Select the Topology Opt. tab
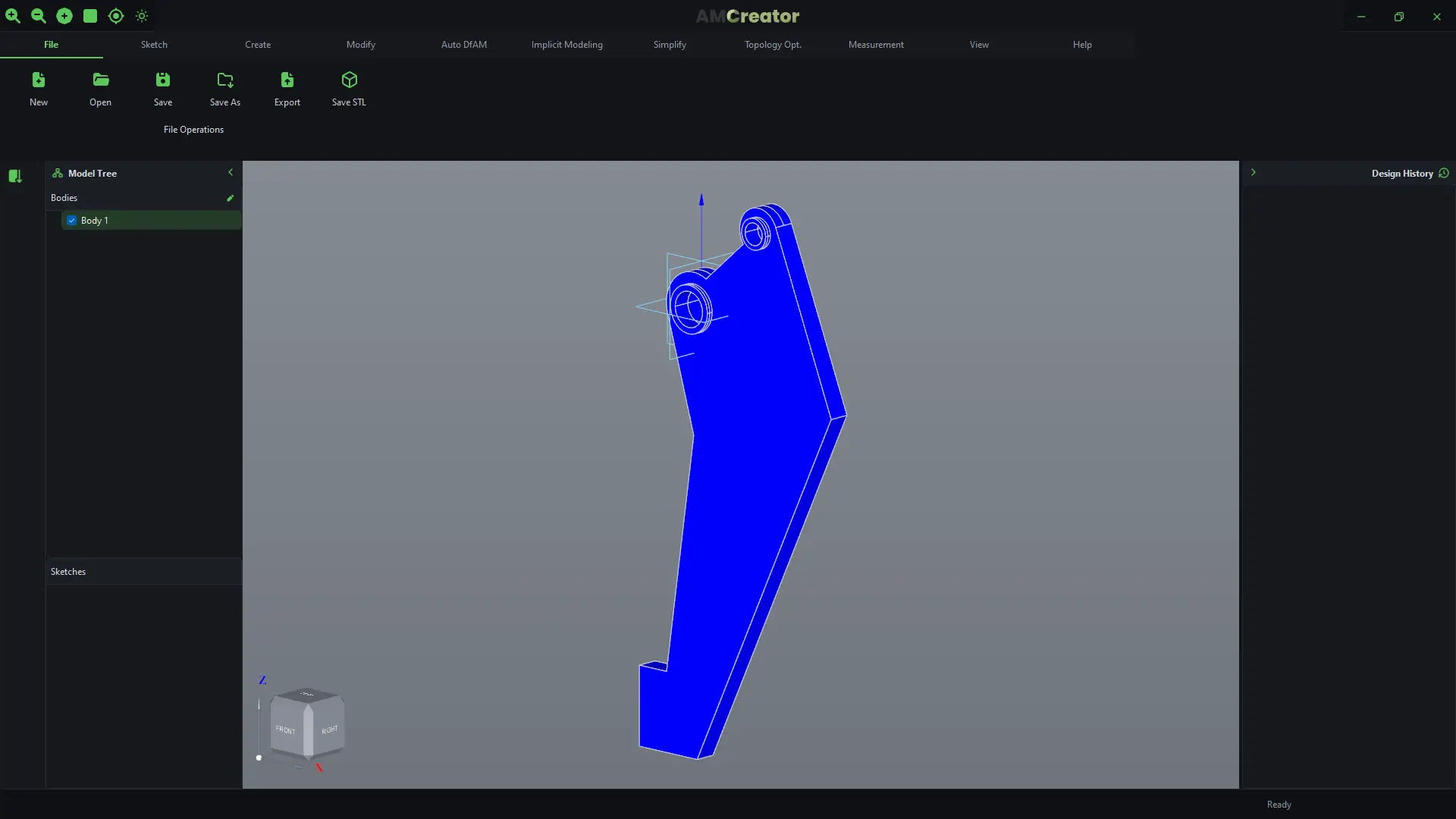1456x819 pixels. pos(773,45)
